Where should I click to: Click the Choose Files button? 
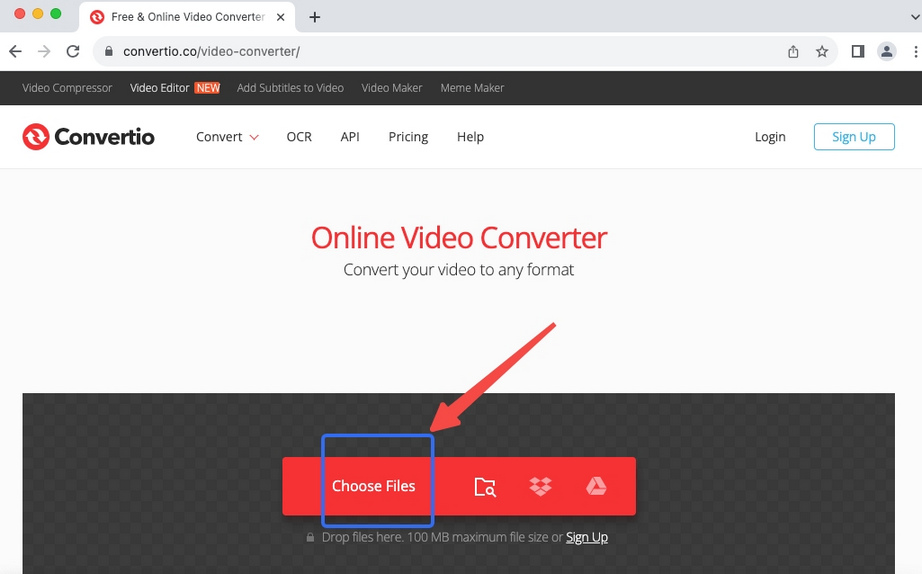tap(373, 486)
